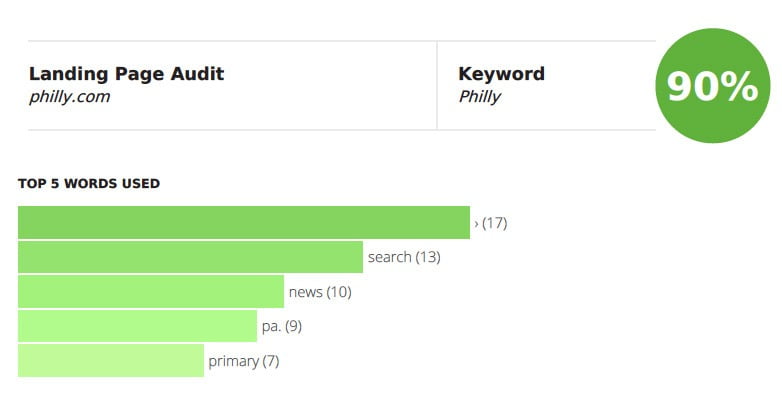The image size is (782, 408).
Task: Select the Philly keyword value
Action: (x=479, y=96)
